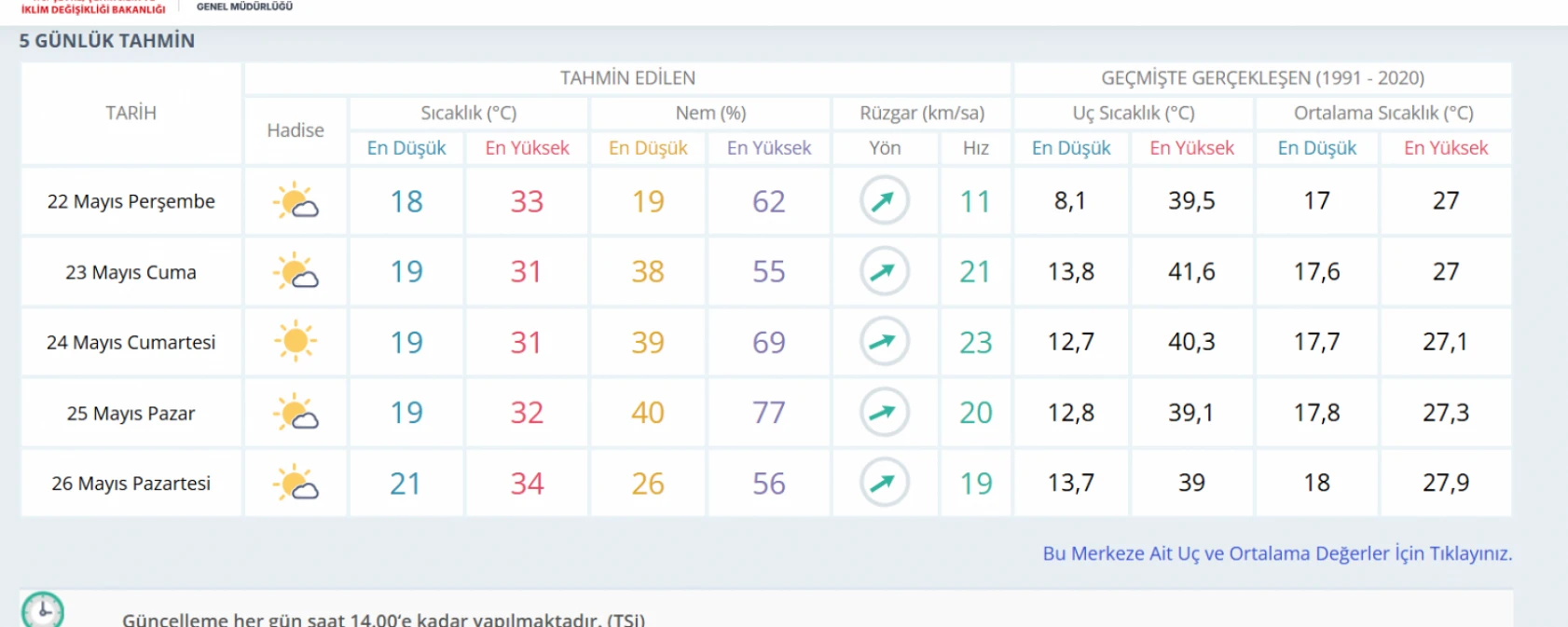Click the wind direction arrow for 25 Mayıs Pazar

pos(884,412)
